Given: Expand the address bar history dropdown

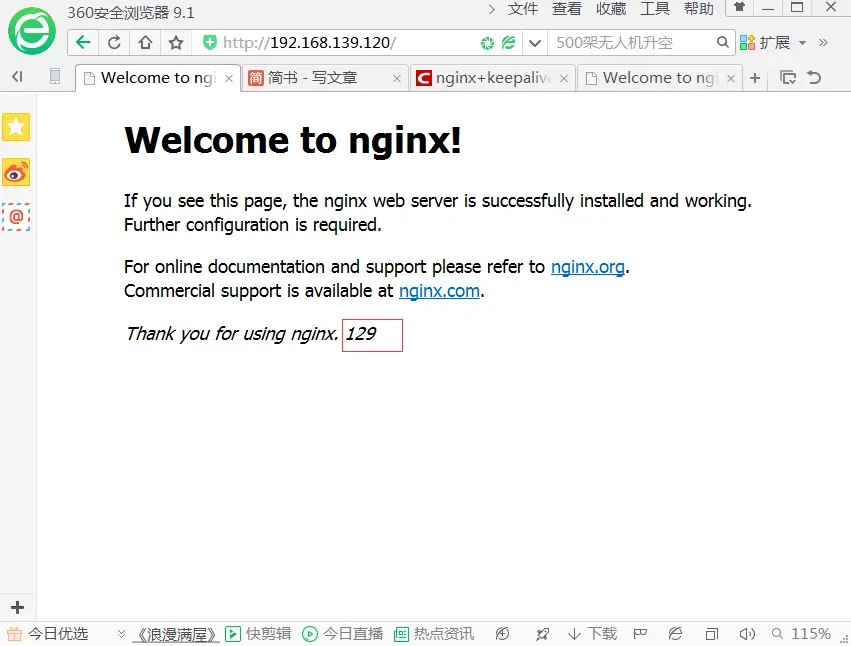Looking at the screenshot, I should (x=535, y=43).
